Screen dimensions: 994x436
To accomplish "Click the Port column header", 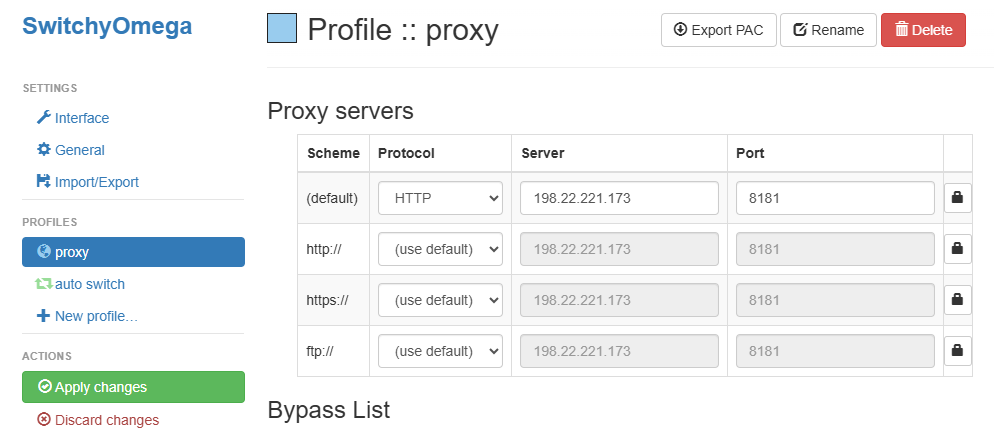I will pyautogui.click(x=751, y=153).
